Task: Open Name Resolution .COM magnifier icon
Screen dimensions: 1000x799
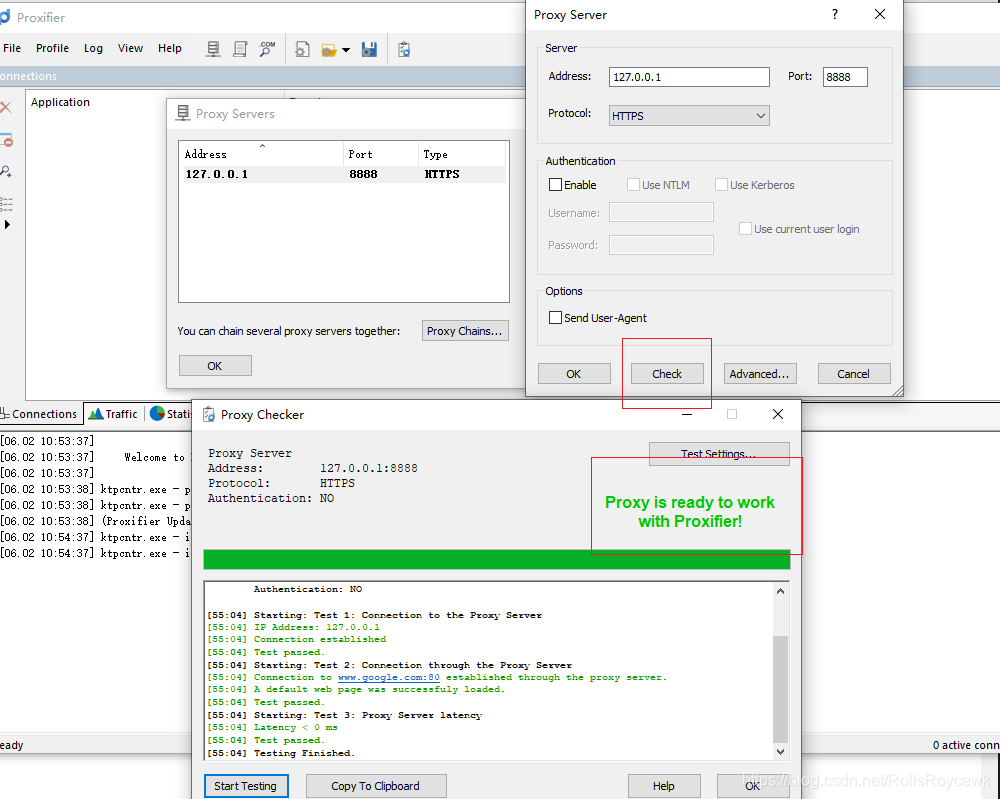Action: 267,49
